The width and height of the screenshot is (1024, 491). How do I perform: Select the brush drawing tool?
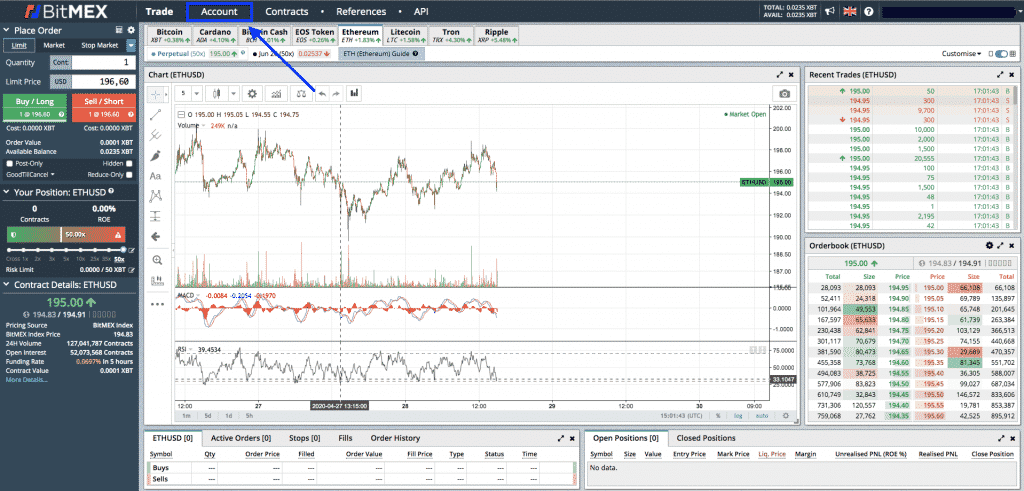coord(156,155)
